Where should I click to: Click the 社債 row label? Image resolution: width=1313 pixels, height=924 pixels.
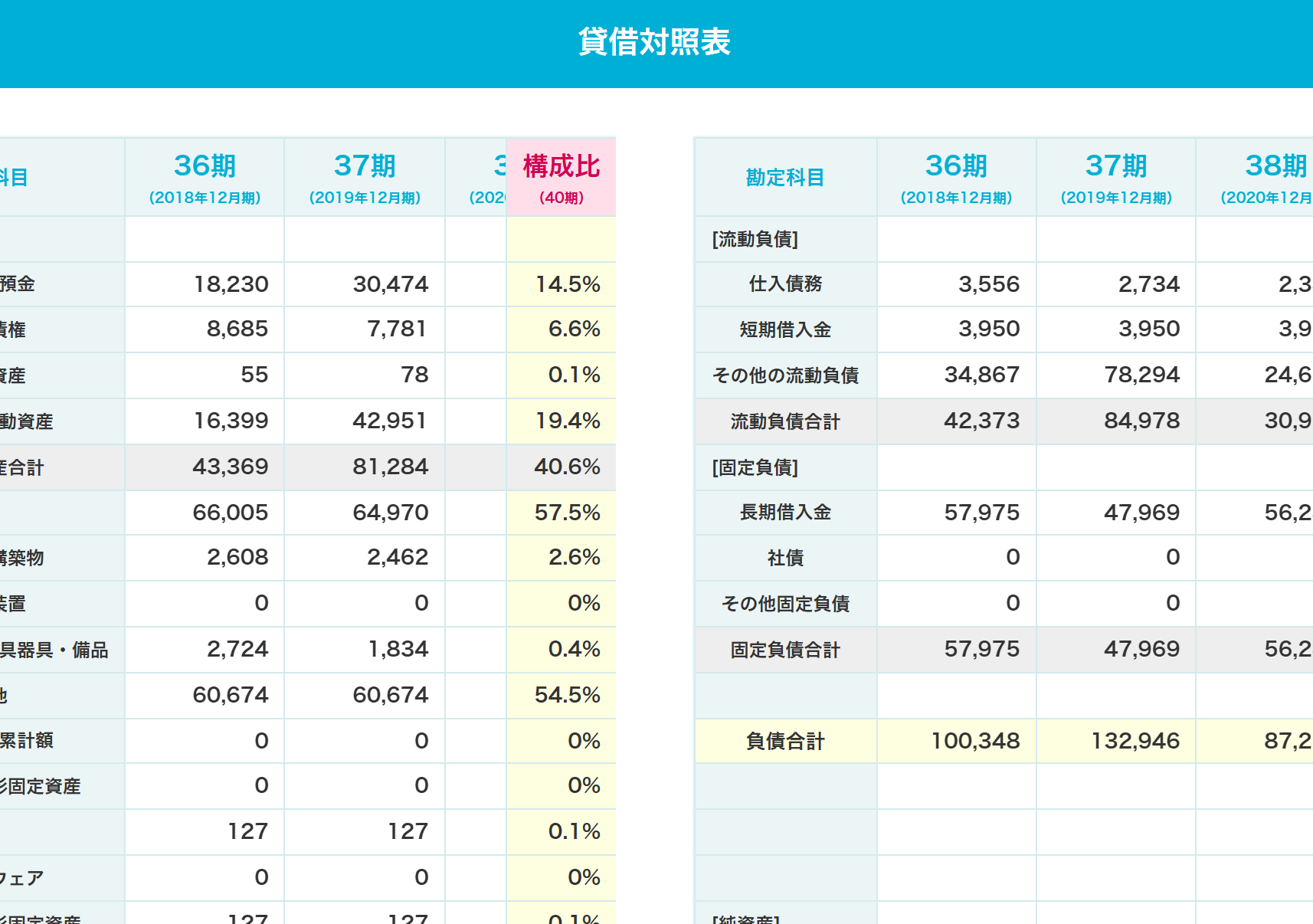tap(784, 558)
